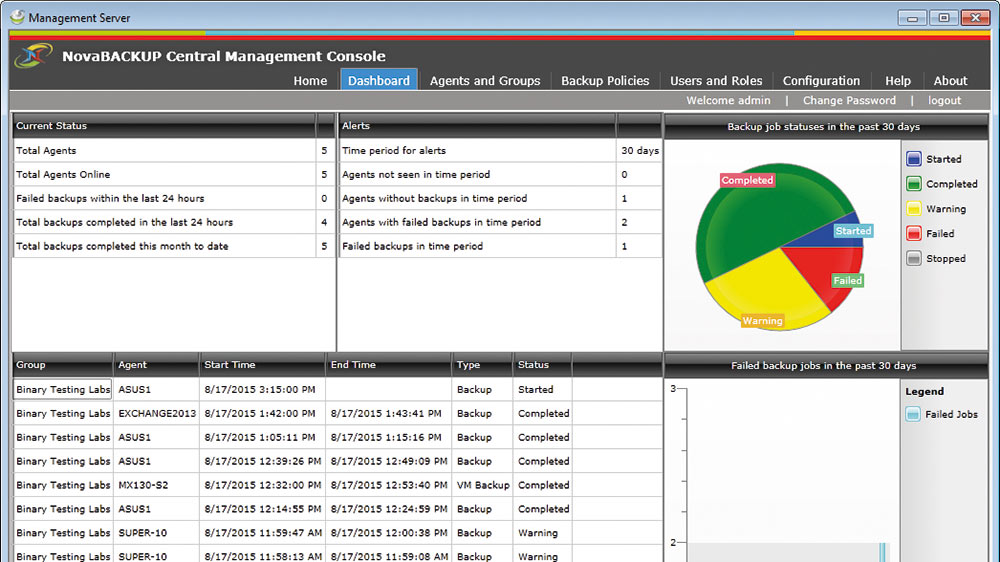The height and width of the screenshot is (562, 1000).
Task: Sort by the Agent column header
Action: pyautogui.click(x=156, y=365)
